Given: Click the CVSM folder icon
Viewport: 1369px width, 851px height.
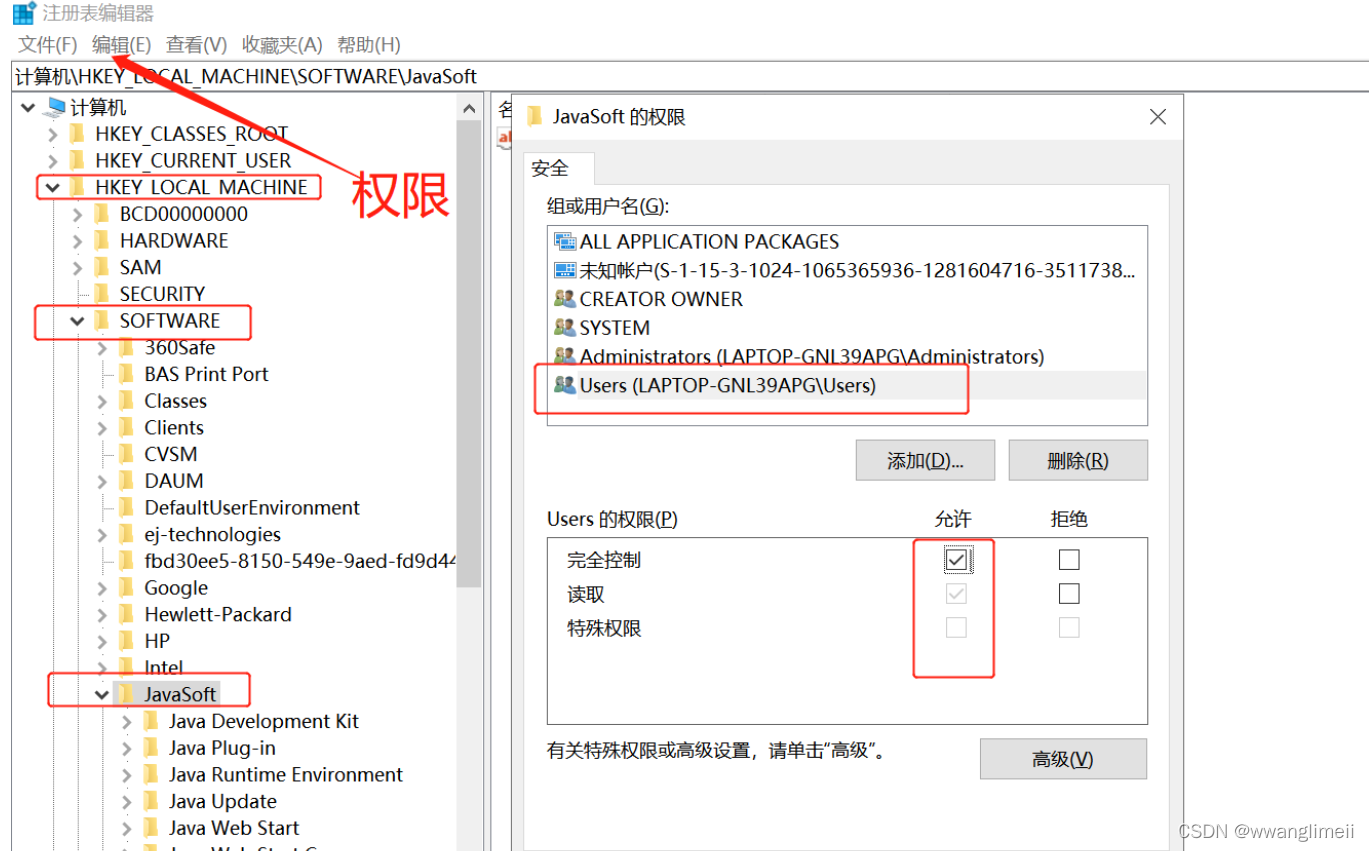Looking at the screenshot, I should (x=126, y=454).
